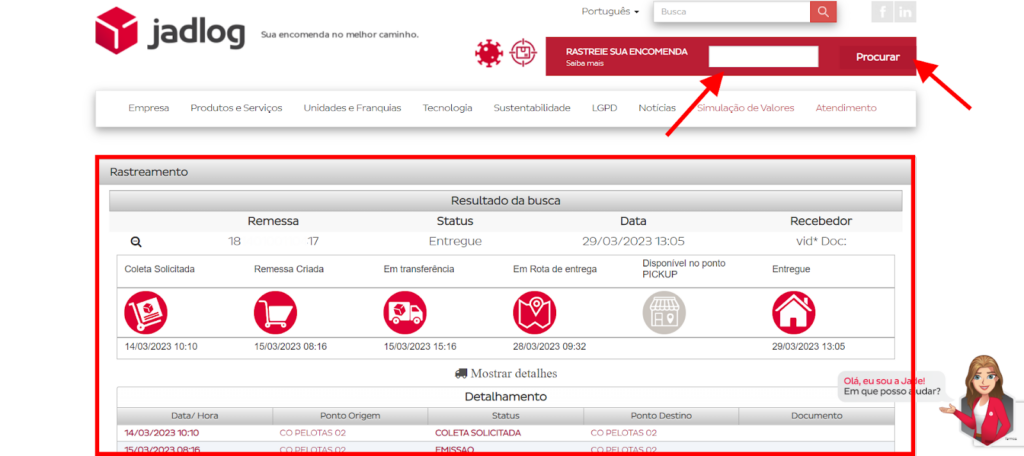Open the Português language dropdown

pos(611,12)
